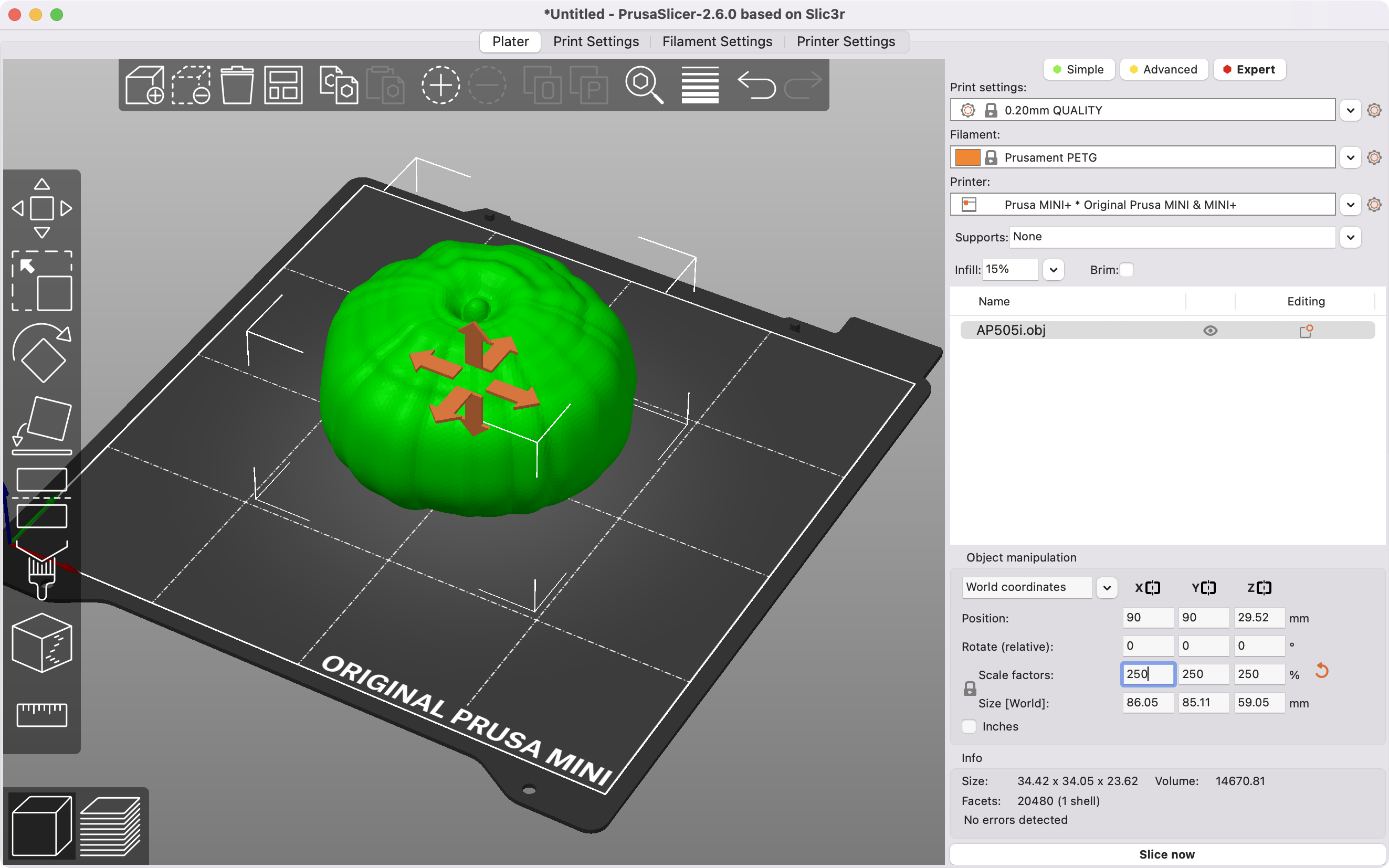This screenshot has height=868, width=1389.
Task: Select the Move gizmo tool
Action: click(42, 208)
